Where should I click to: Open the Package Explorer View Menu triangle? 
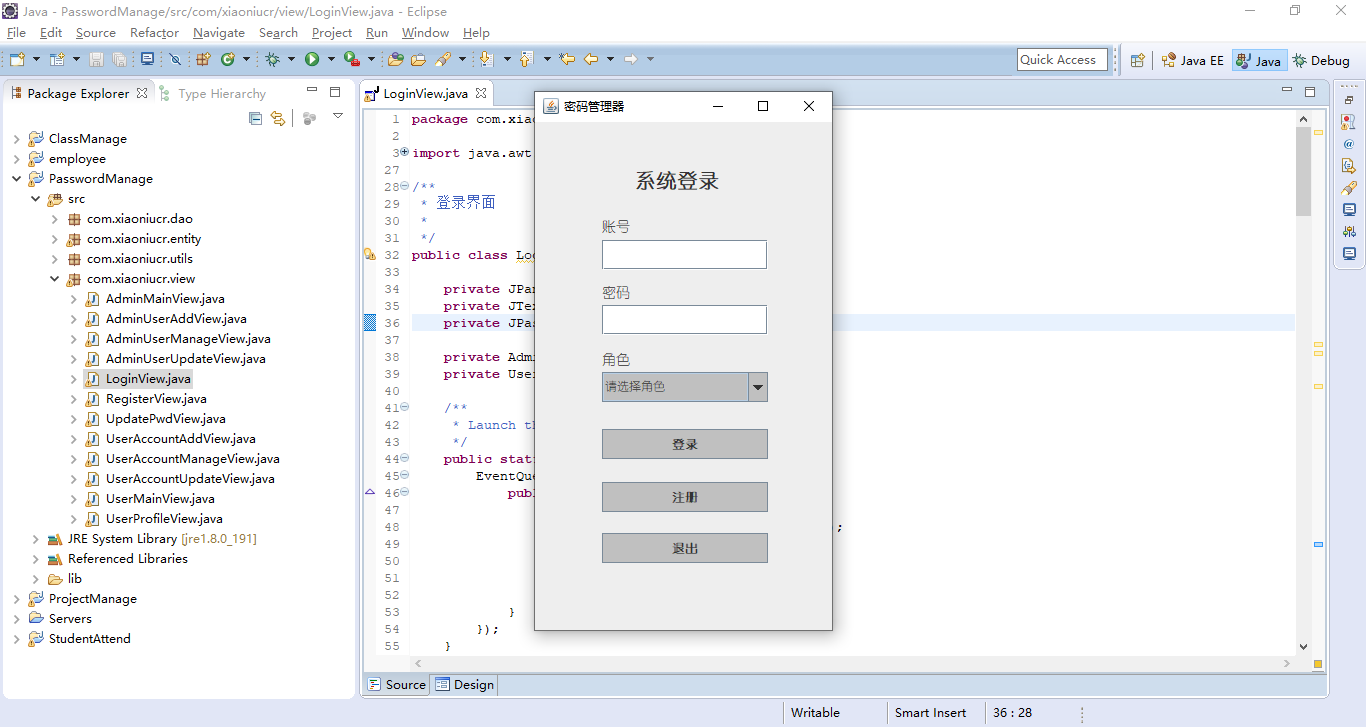[338, 116]
